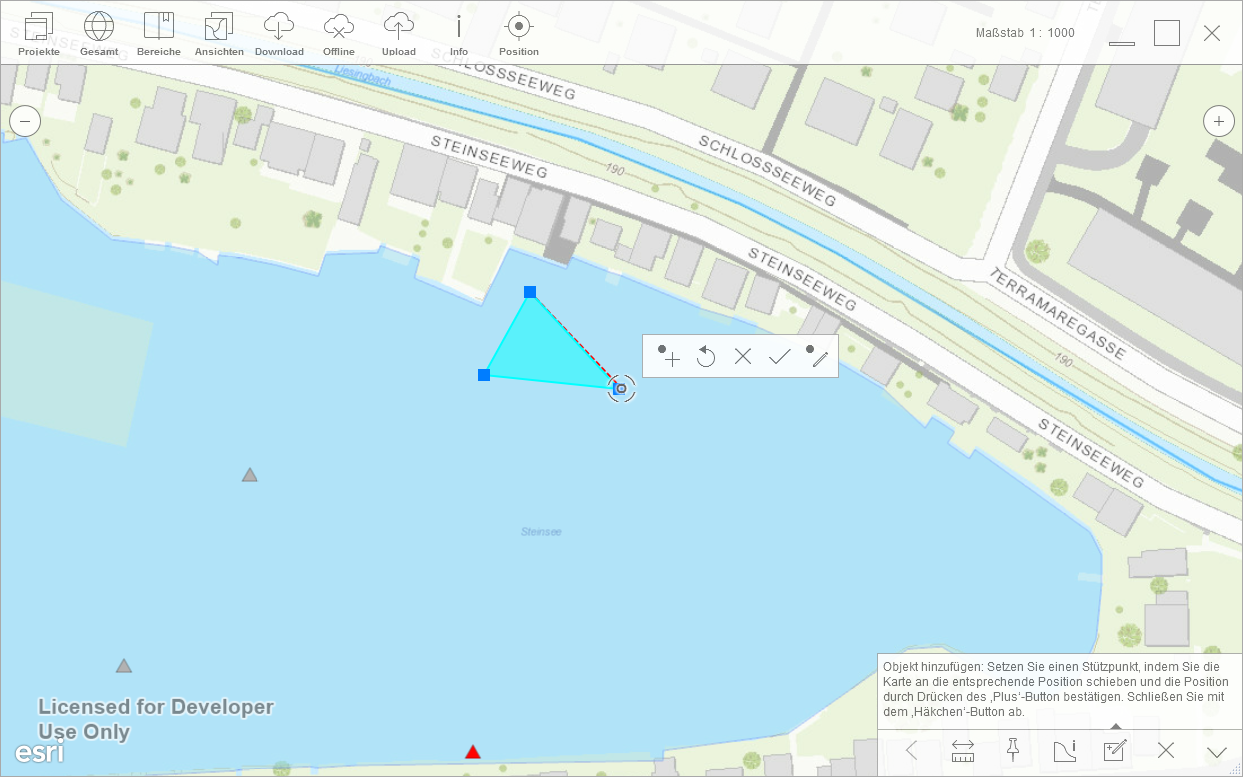Viewport: 1243px width, 777px height.
Task: Center map on current Position
Action: (x=519, y=34)
